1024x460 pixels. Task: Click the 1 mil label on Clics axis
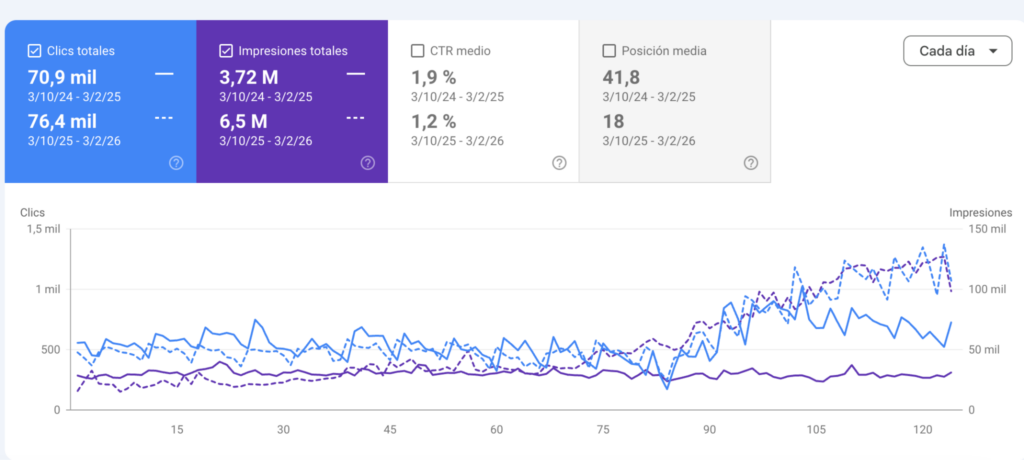click(x=47, y=289)
